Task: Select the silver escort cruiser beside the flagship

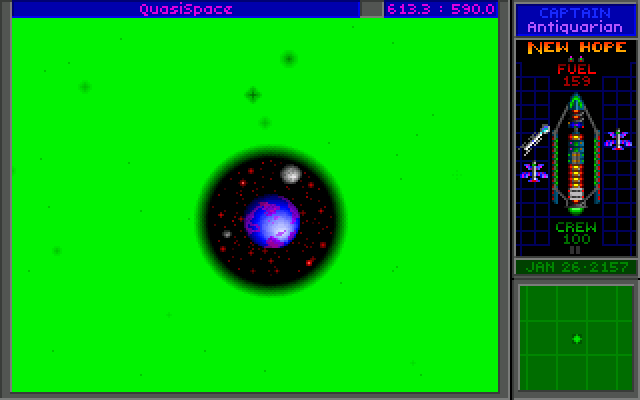Action: 535,138
